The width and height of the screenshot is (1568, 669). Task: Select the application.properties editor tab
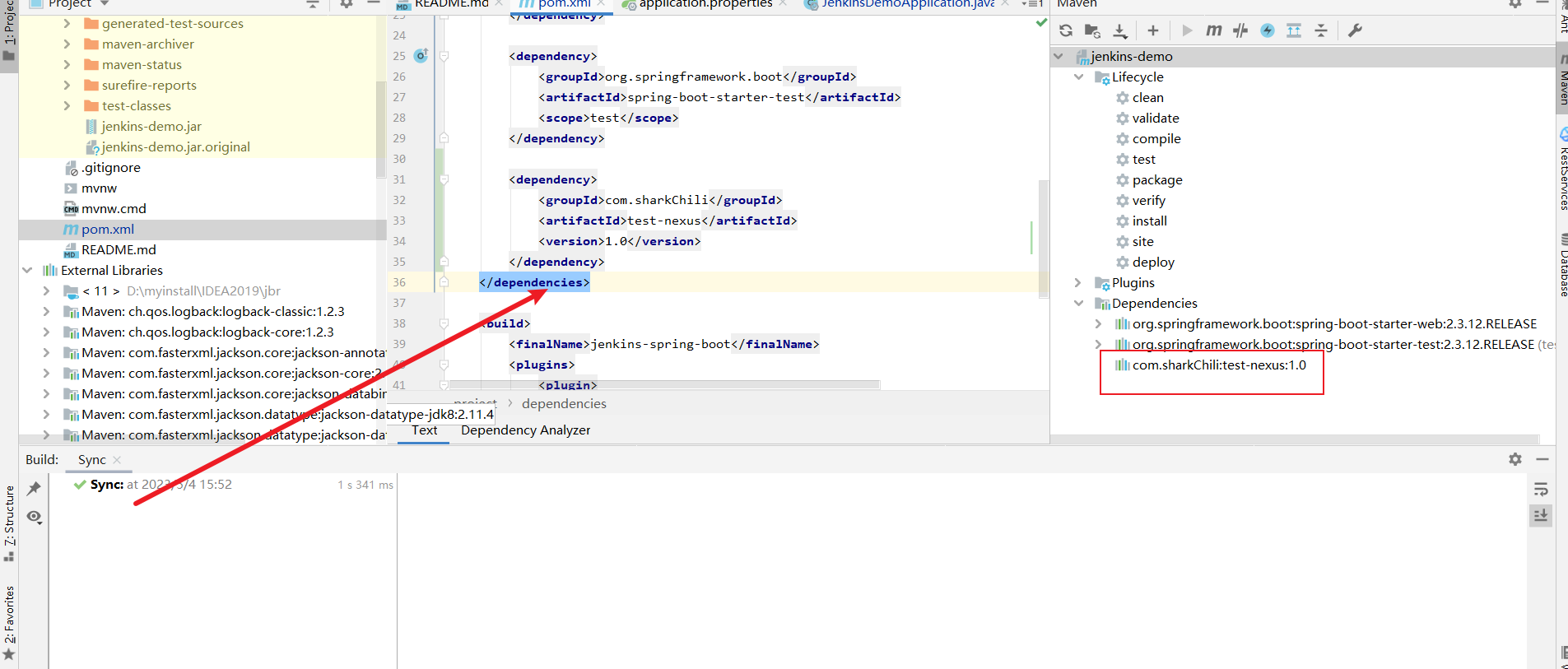[x=705, y=3]
